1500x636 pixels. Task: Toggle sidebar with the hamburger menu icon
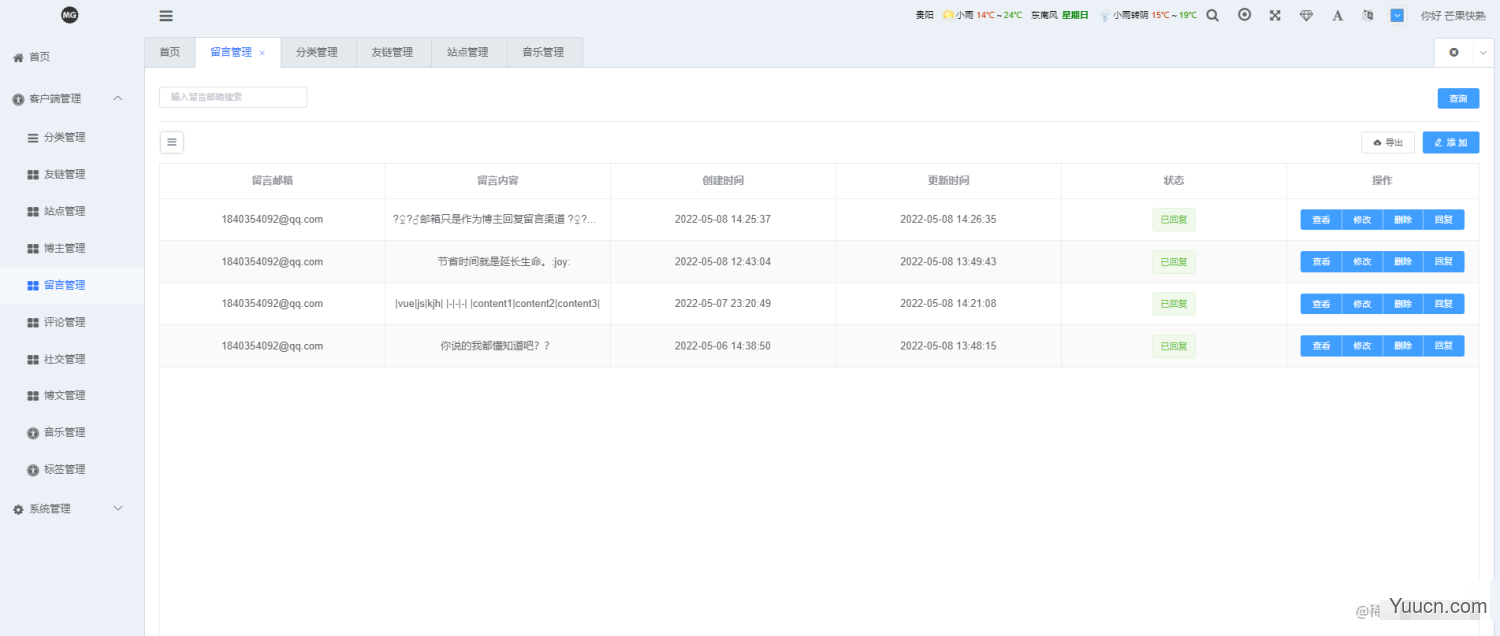click(166, 15)
